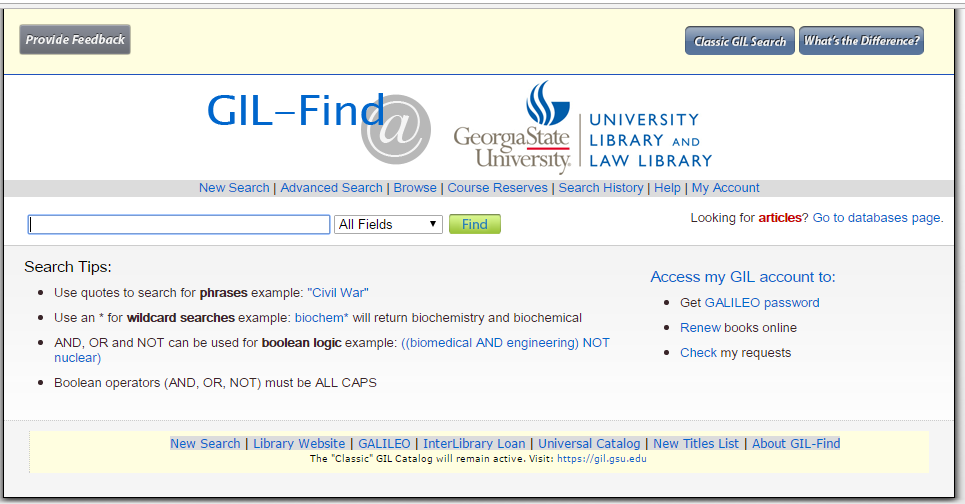
Task: Try the biomedical AND engineering boolean example
Action: (332, 350)
